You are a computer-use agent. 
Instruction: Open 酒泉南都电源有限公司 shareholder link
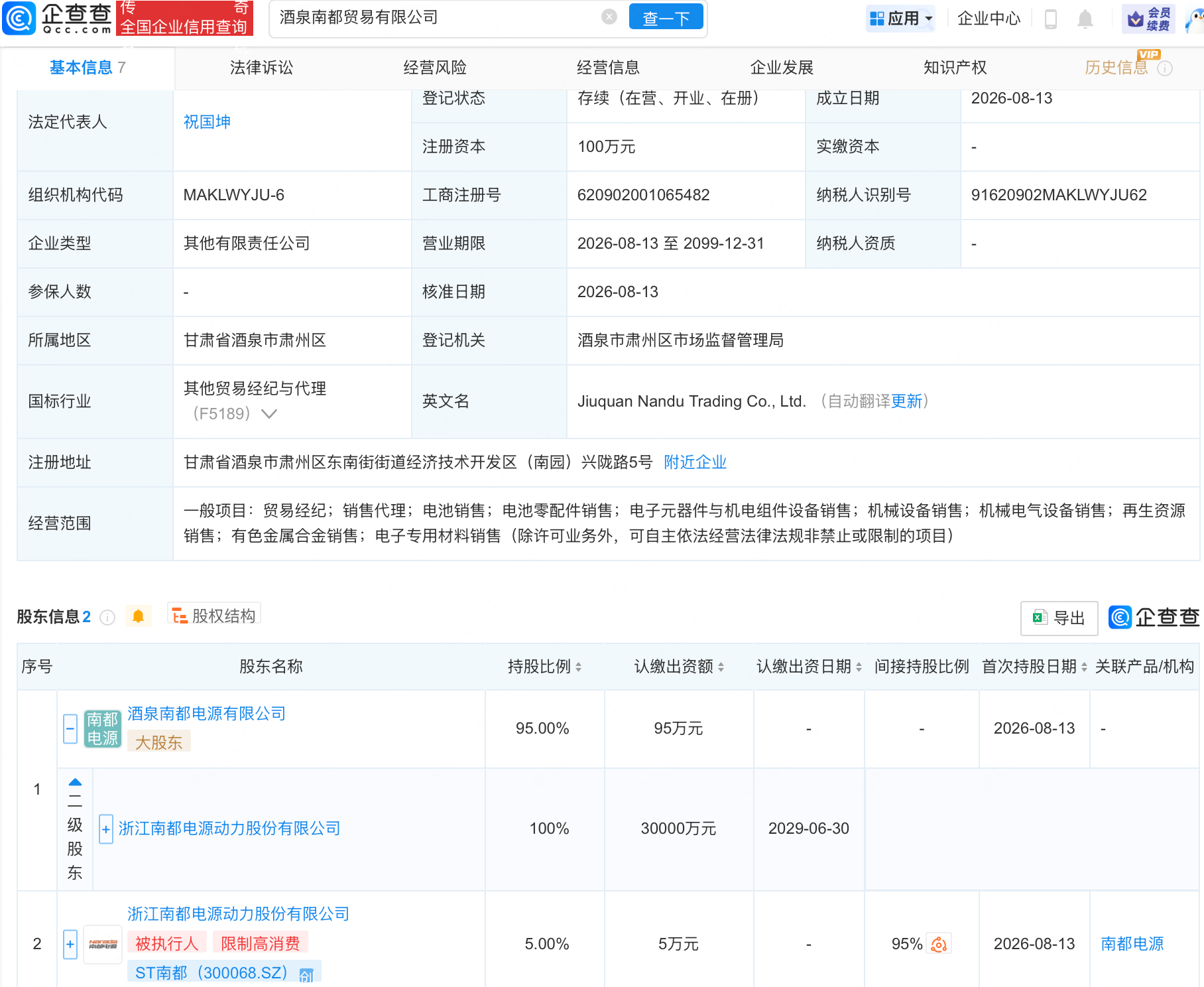pyautogui.click(x=206, y=714)
